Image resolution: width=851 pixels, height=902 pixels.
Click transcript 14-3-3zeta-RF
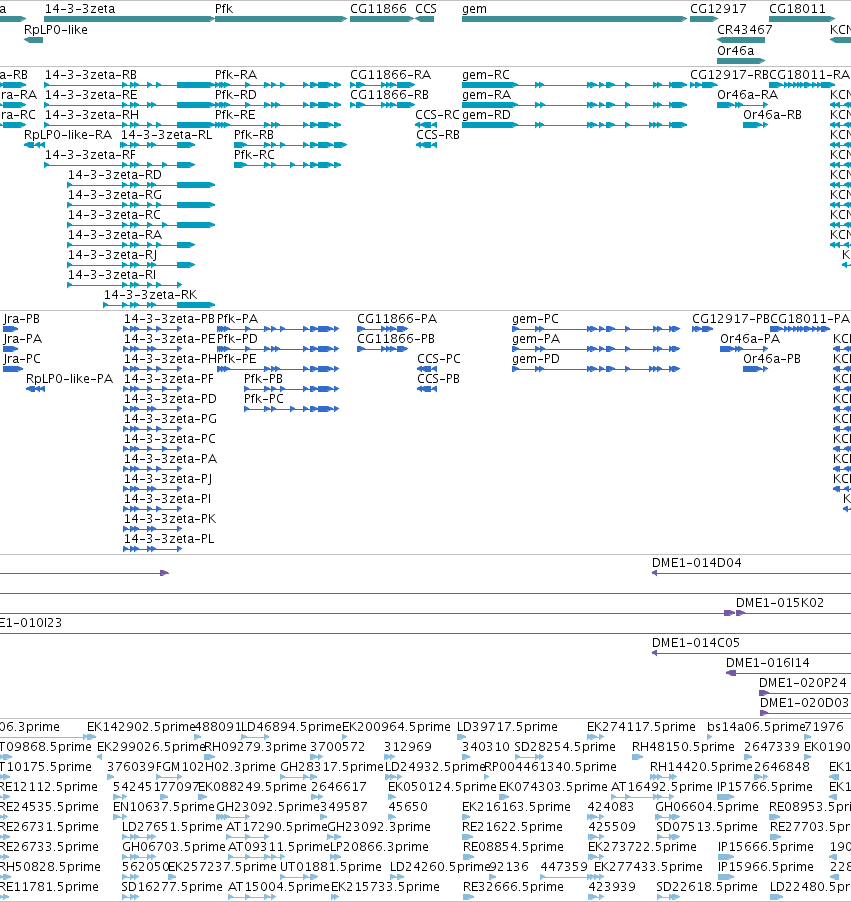pyautogui.click(x=90, y=155)
